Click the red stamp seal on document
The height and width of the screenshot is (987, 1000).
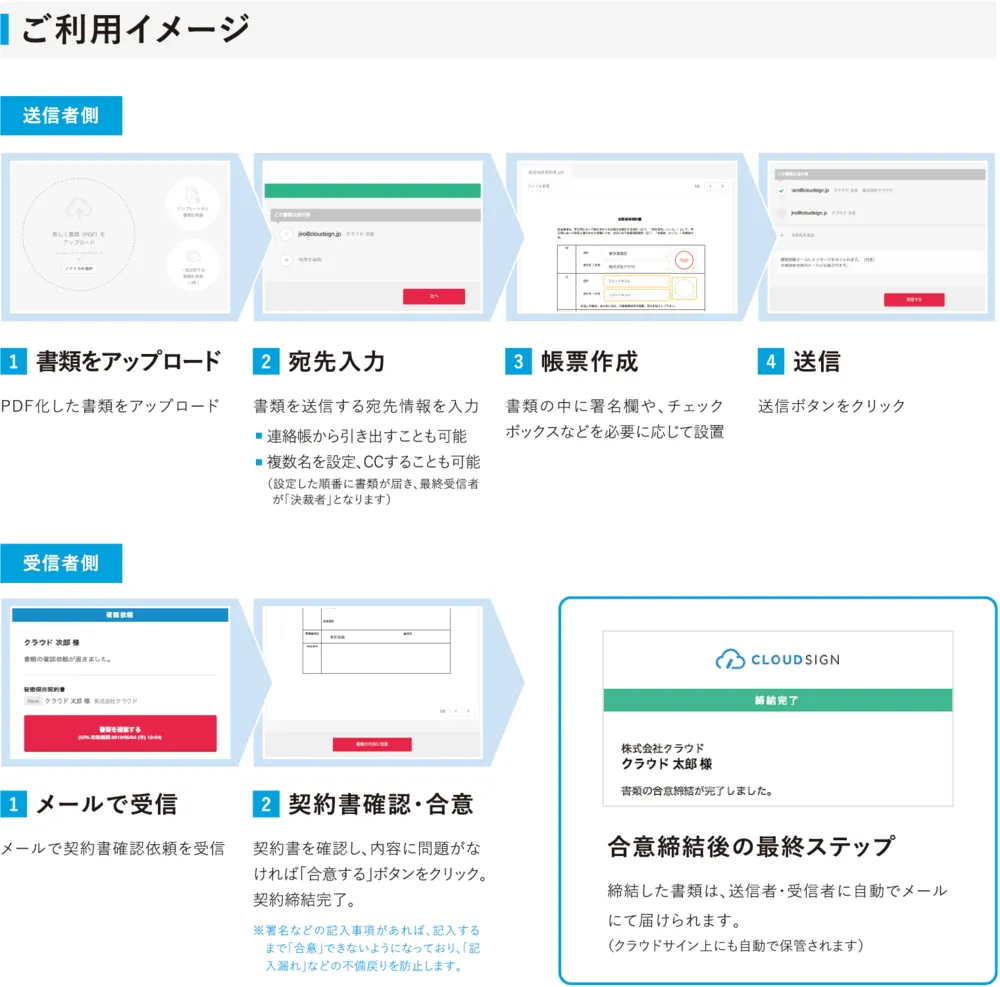click(x=684, y=259)
